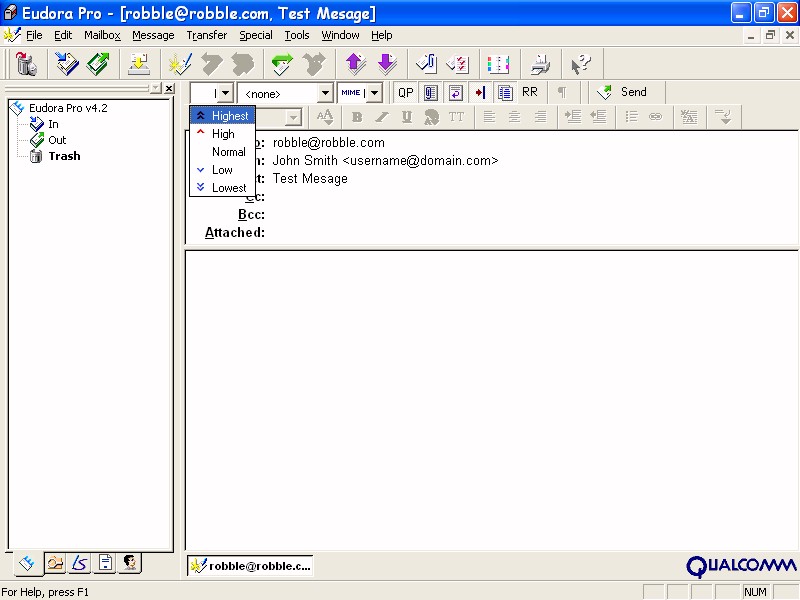
Task: Select the Out mailbox in the tree
Action: tap(57, 140)
